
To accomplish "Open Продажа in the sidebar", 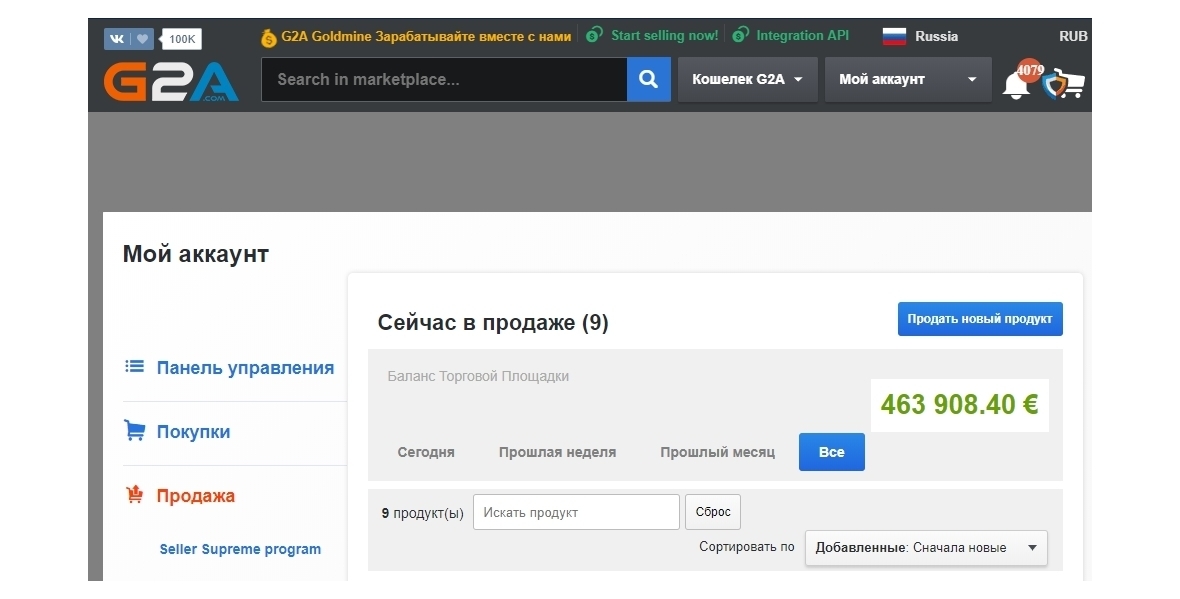I will (196, 496).
